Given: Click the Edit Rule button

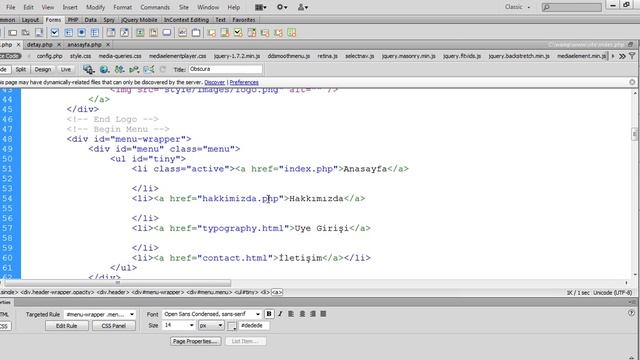Looking at the screenshot, I should [67, 326].
